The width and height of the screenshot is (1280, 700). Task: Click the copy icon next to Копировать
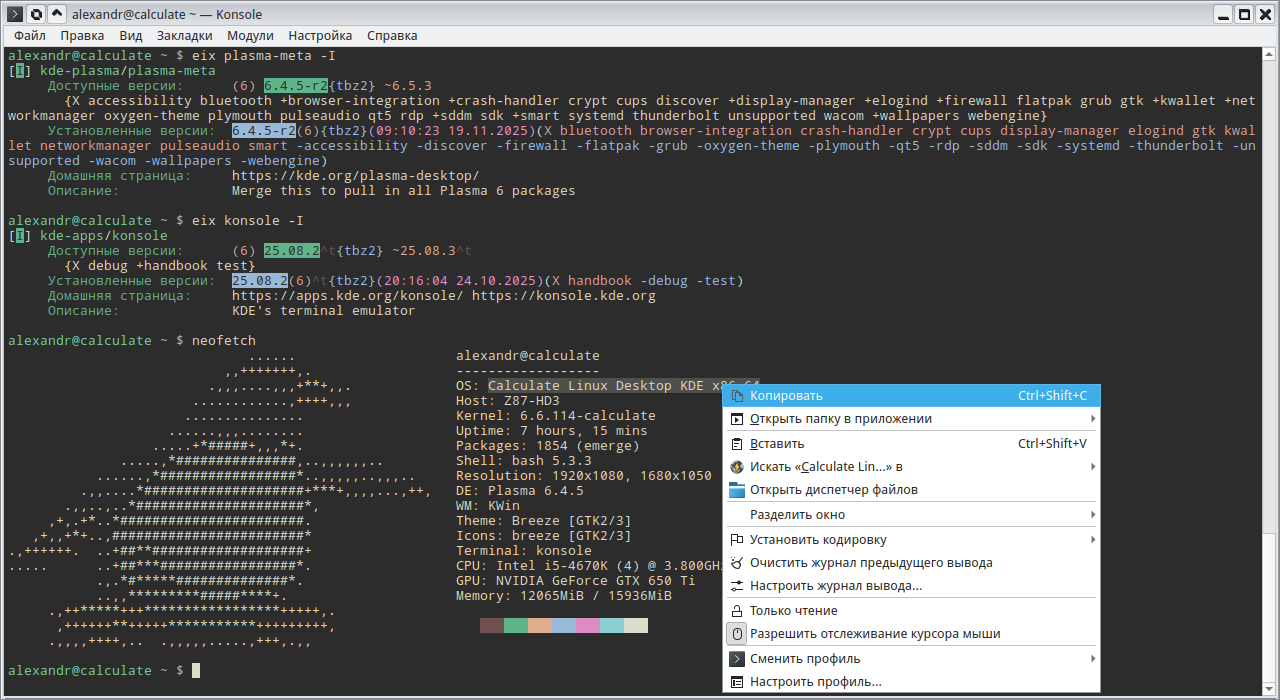(x=737, y=395)
